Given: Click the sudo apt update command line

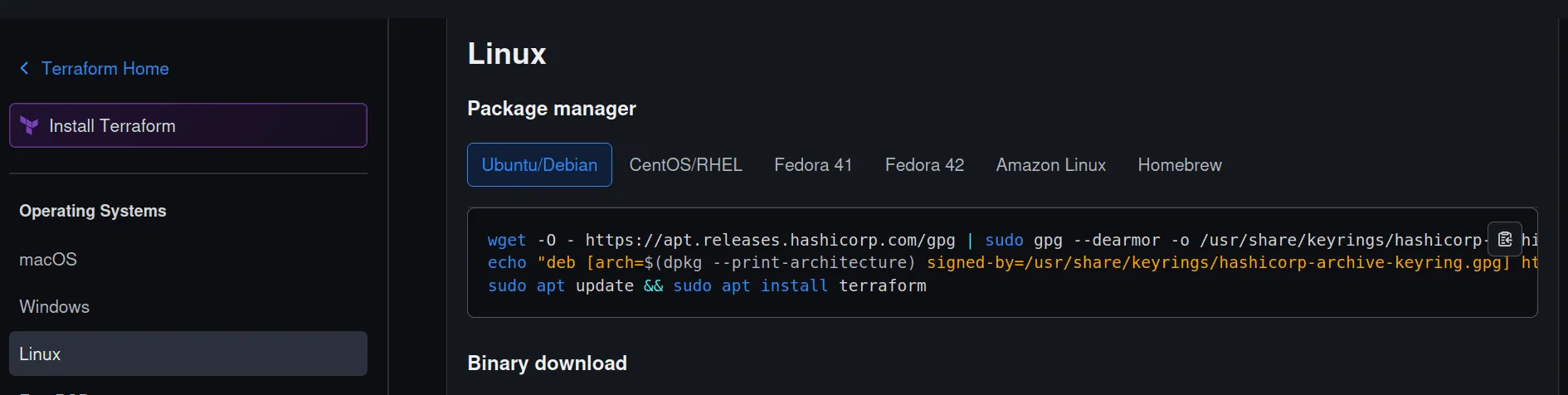Looking at the screenshot, I should pyautogui.click(x=707, y=285).
